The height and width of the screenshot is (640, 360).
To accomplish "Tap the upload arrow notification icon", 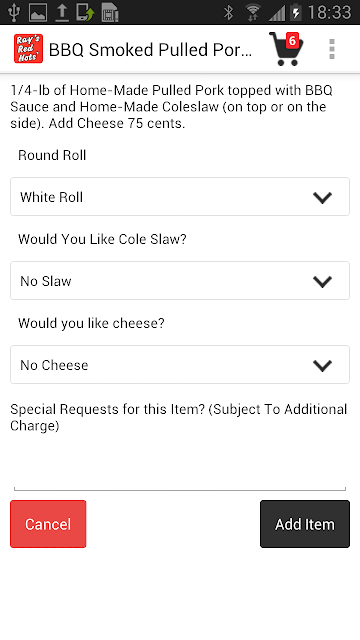I will click(62, 12).
